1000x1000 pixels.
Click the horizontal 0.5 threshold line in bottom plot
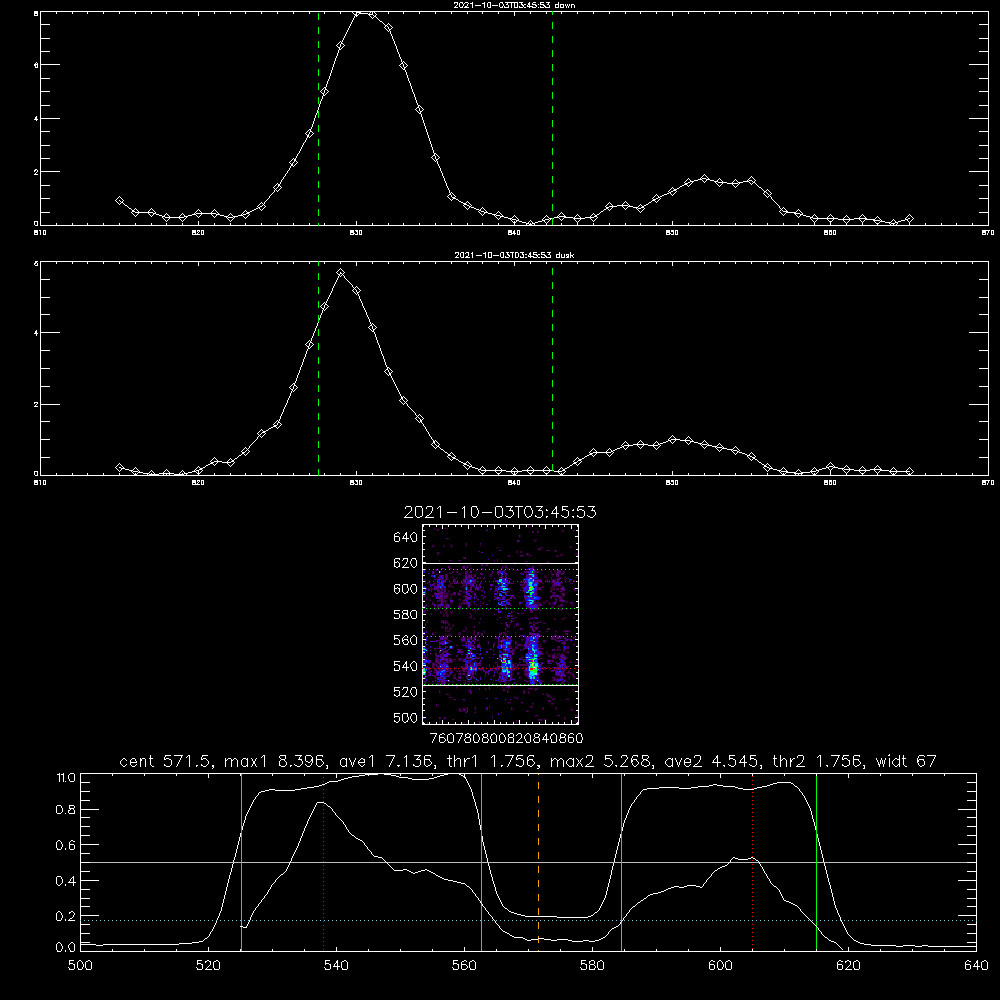[x=528, y=862]
